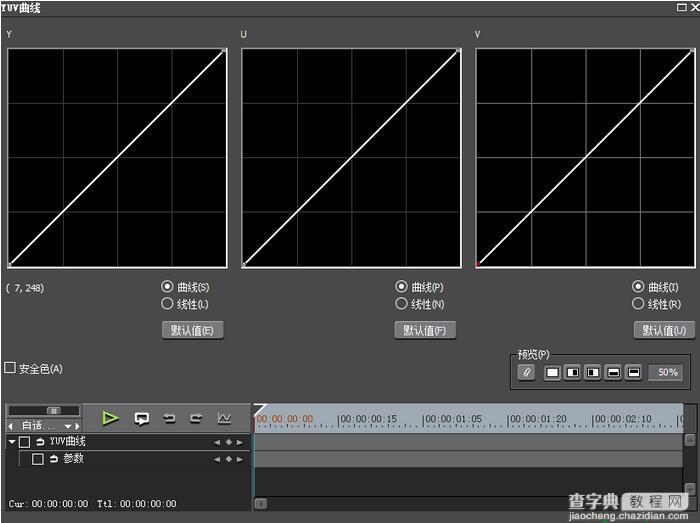Click the right arrow beside 自适 dropdown

click(77, 426)
